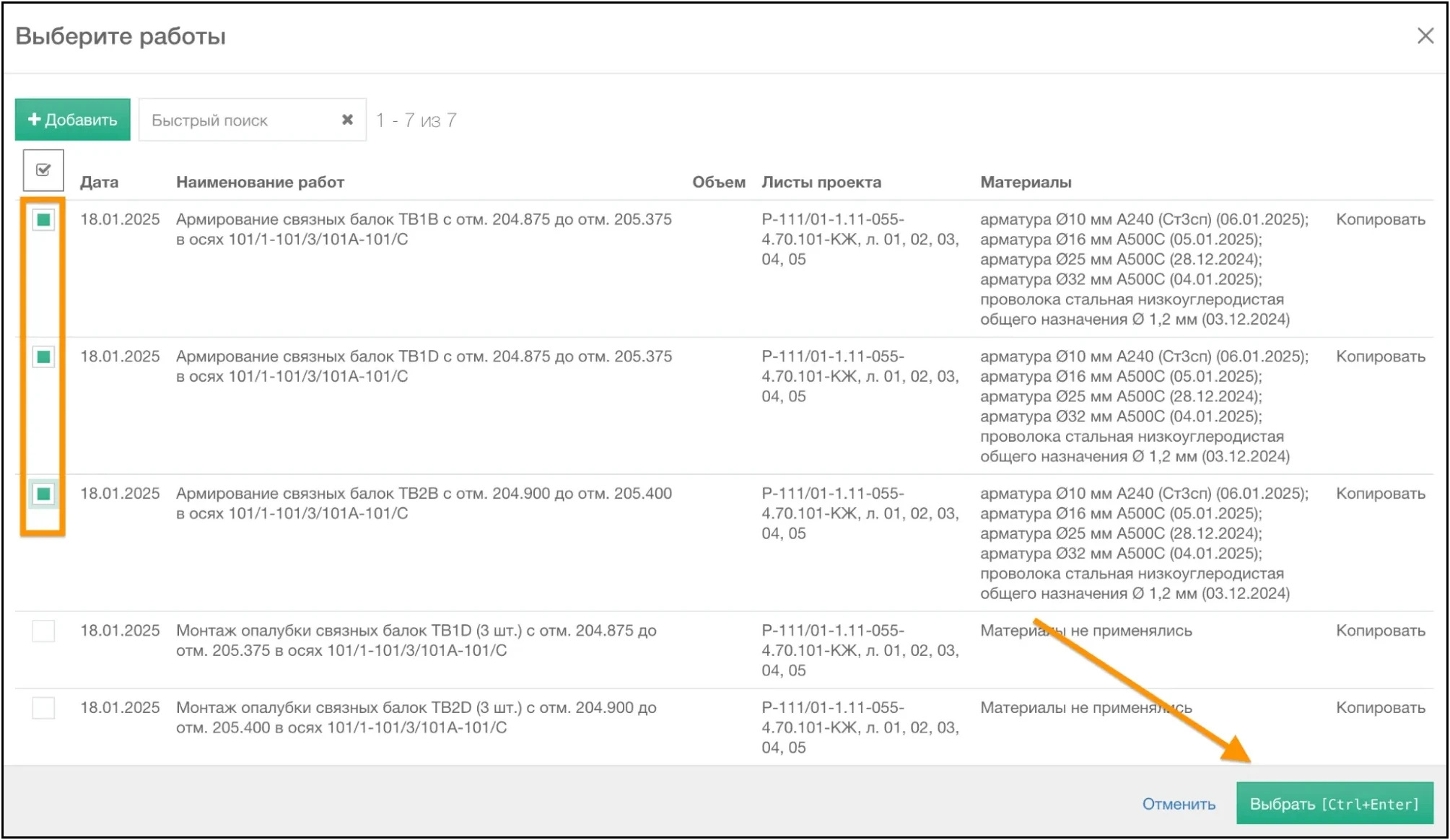Click the Наименование работ column header
This screenshot has height=840, width=1450.
(x=260, y=182)
